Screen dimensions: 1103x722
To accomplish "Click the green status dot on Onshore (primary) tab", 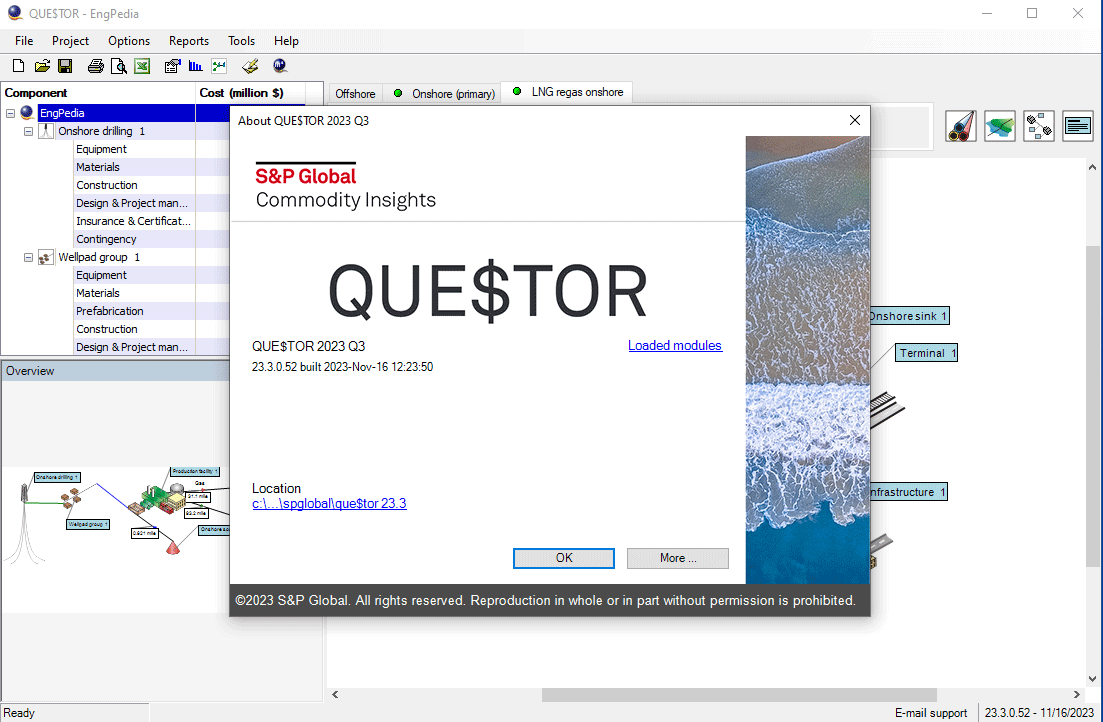I will point(398,93).
